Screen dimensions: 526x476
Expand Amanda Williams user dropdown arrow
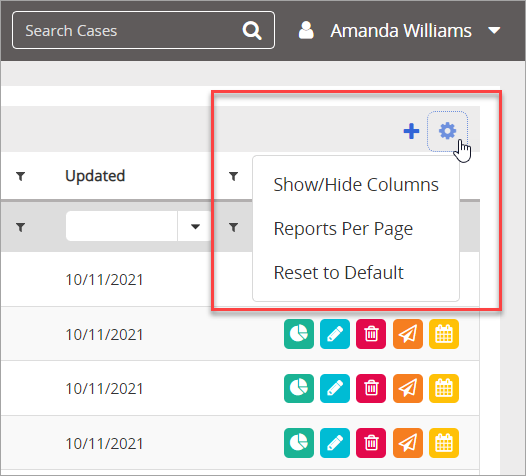pos(494,31)
